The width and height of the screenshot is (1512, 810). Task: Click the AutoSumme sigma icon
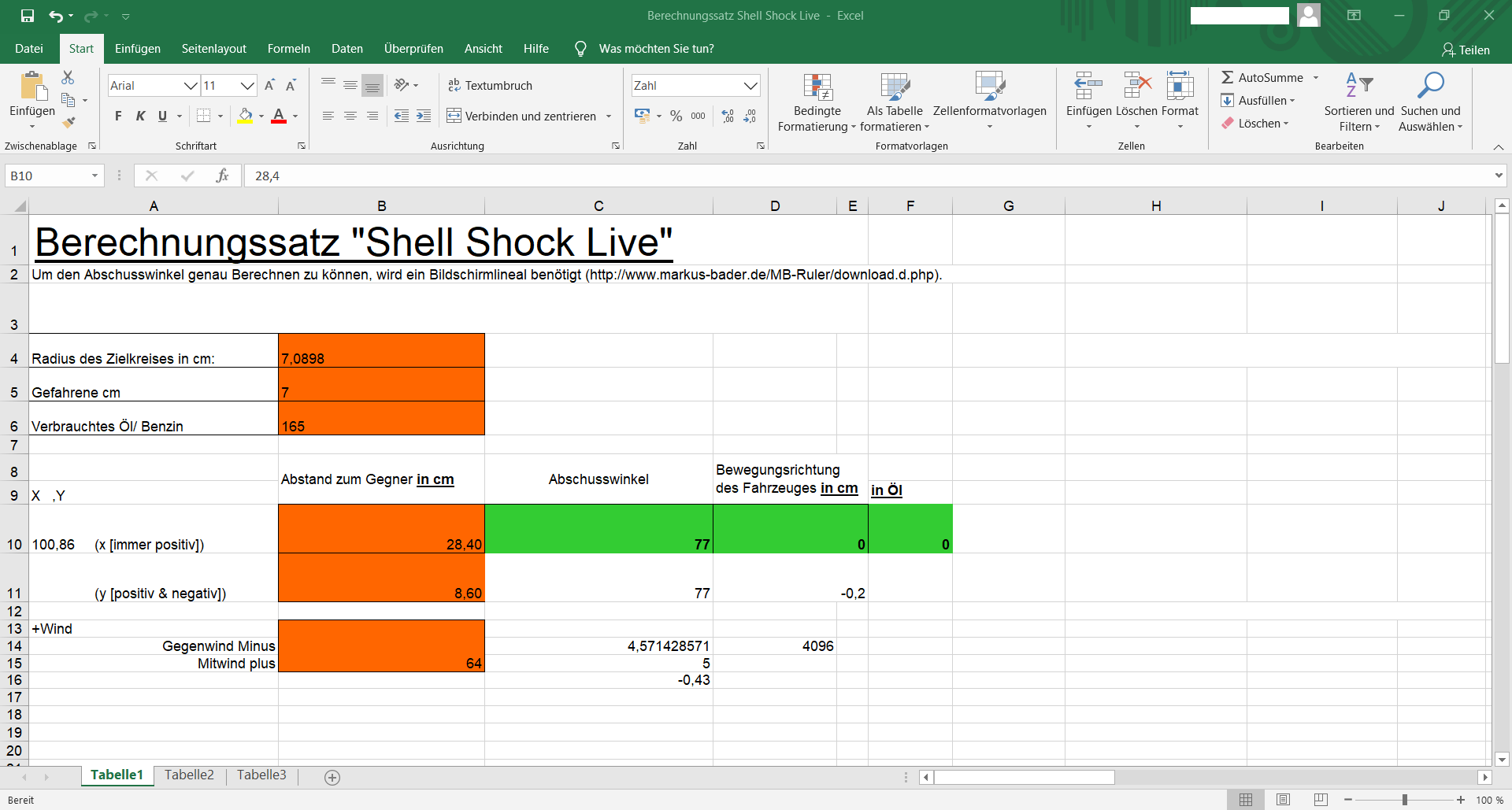[x=1227, y=77]
